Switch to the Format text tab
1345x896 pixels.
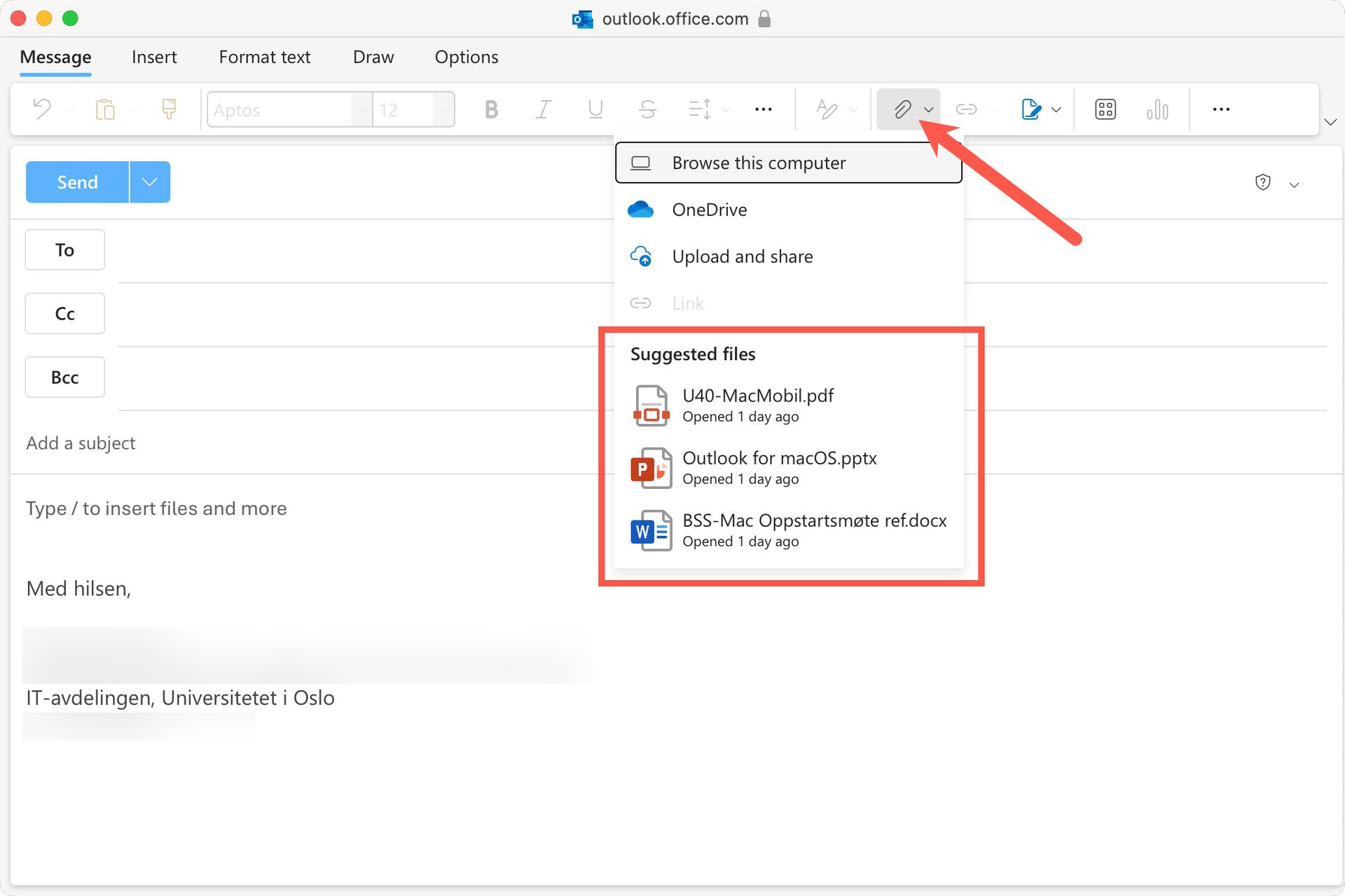(264, 57)
